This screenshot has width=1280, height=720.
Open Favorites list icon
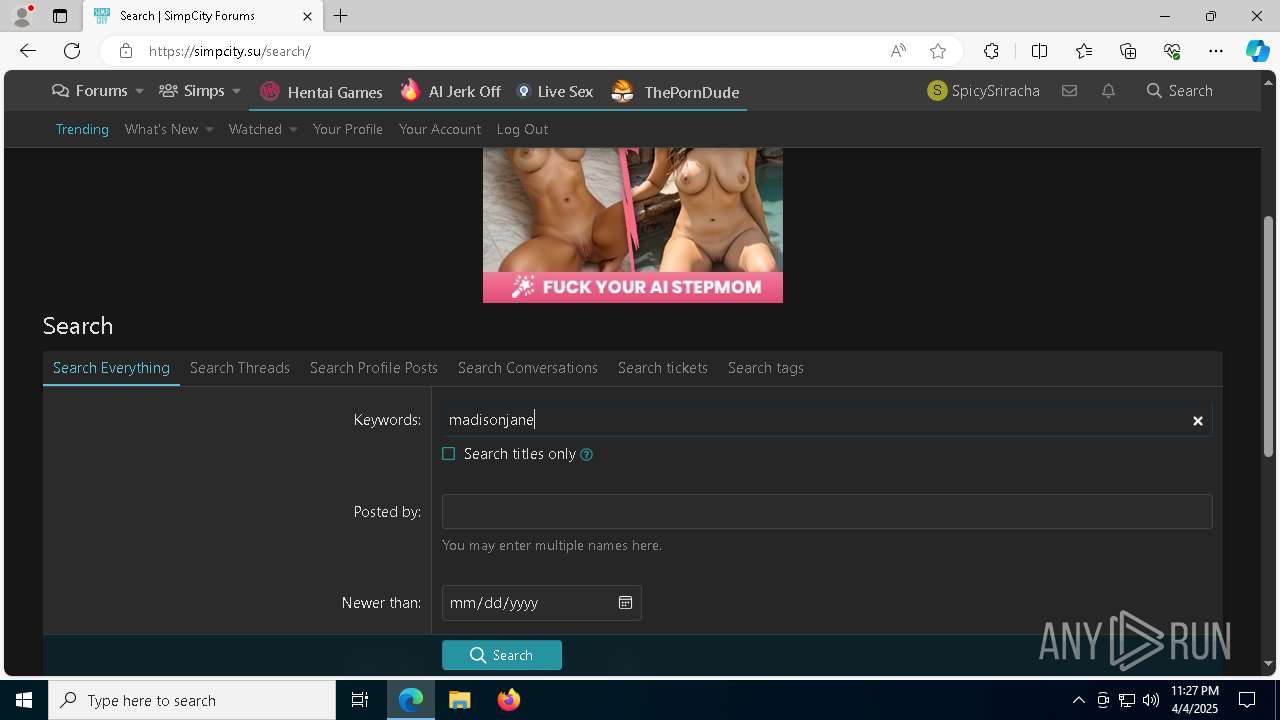pos(1084,51)
